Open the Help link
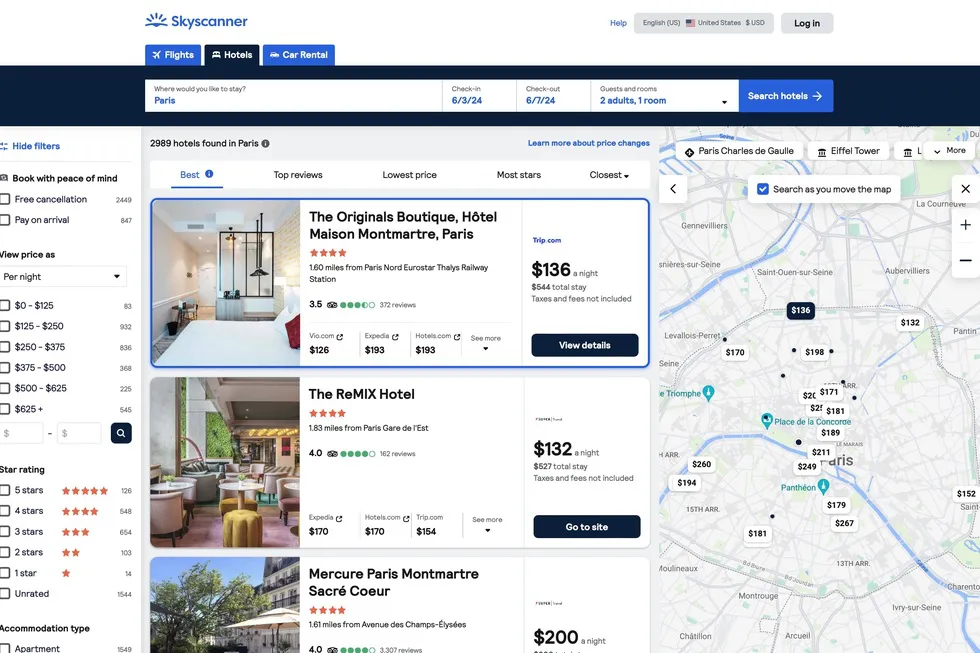The image size is (980, 653). [618, 23]
